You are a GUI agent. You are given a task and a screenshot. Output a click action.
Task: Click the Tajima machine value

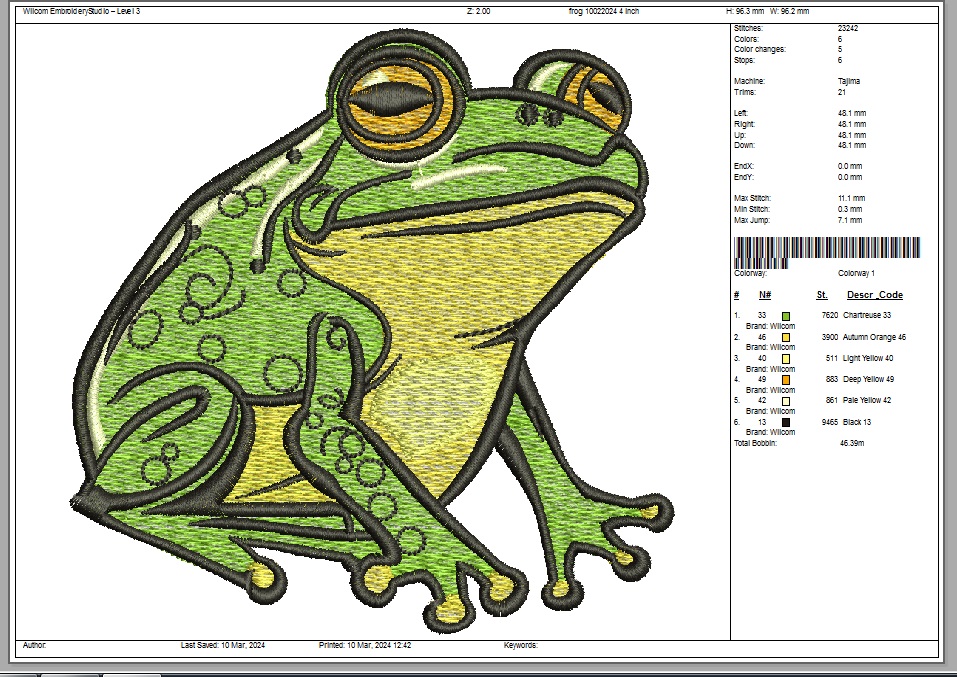tap(849, 81)
